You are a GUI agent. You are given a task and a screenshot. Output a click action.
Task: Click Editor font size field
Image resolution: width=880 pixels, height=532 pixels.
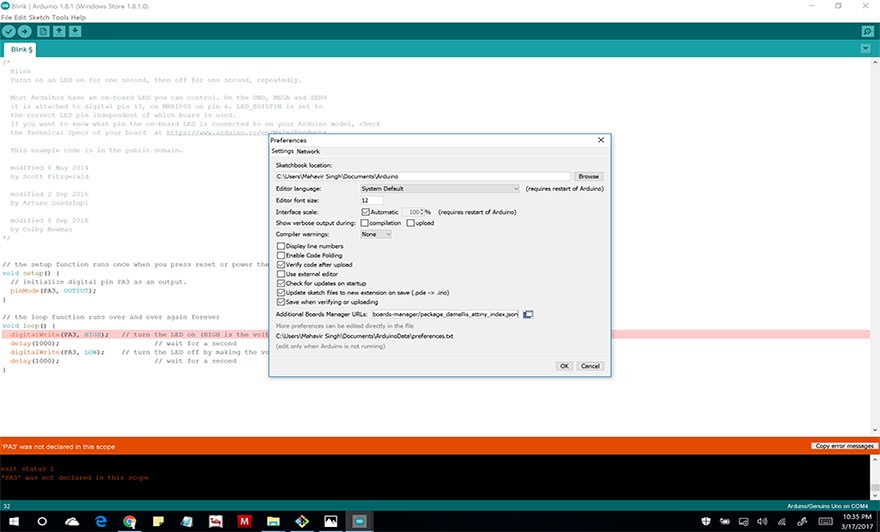pyautogui.click(x=372, y=200)
